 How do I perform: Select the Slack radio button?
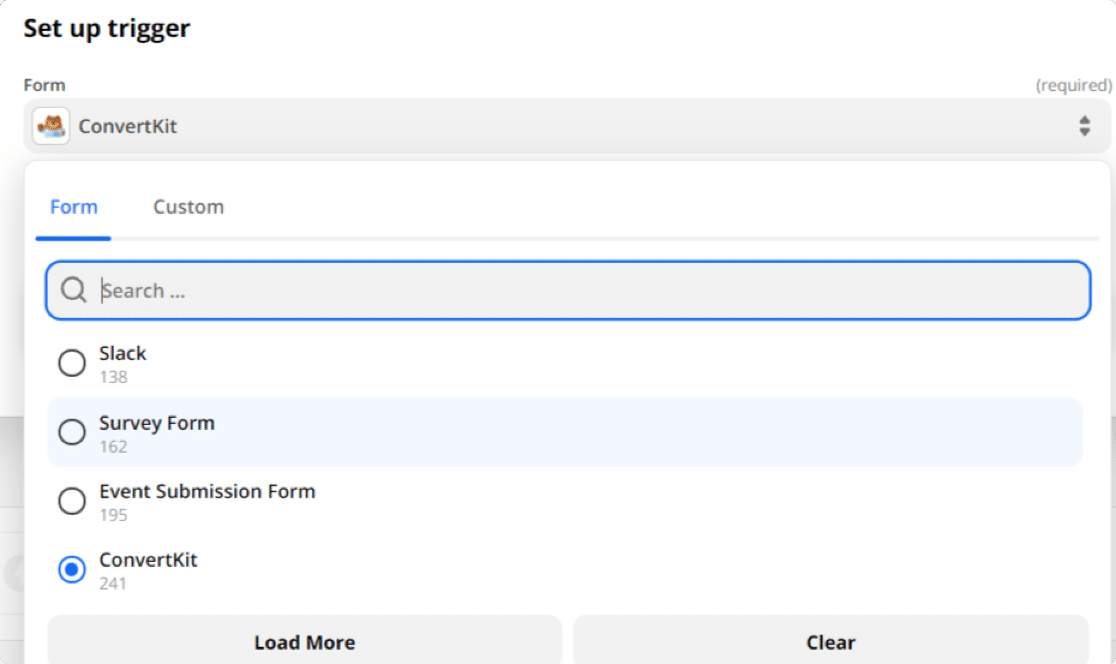click(x=72, y=363)
